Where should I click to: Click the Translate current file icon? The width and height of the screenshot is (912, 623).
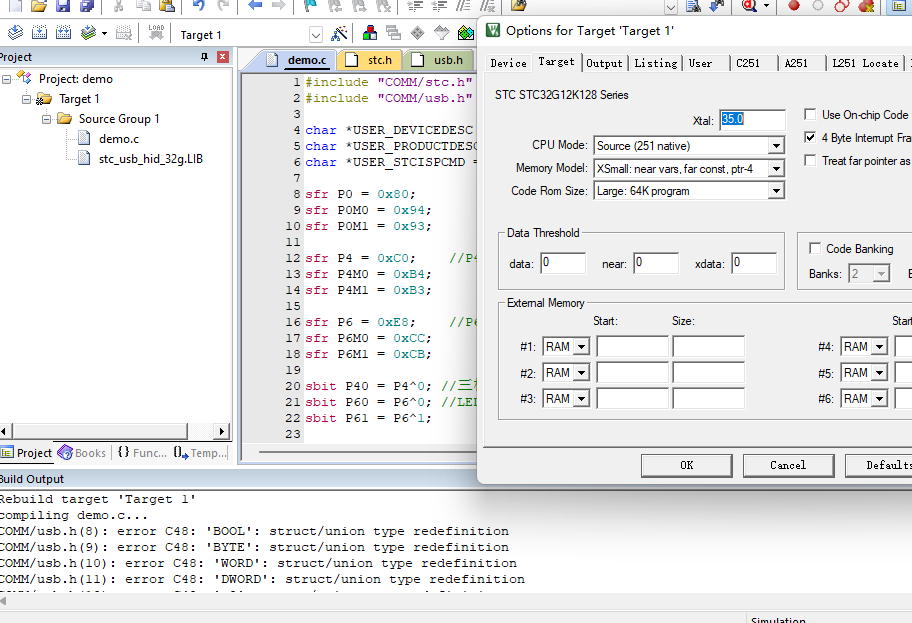[x=16, y=33]
